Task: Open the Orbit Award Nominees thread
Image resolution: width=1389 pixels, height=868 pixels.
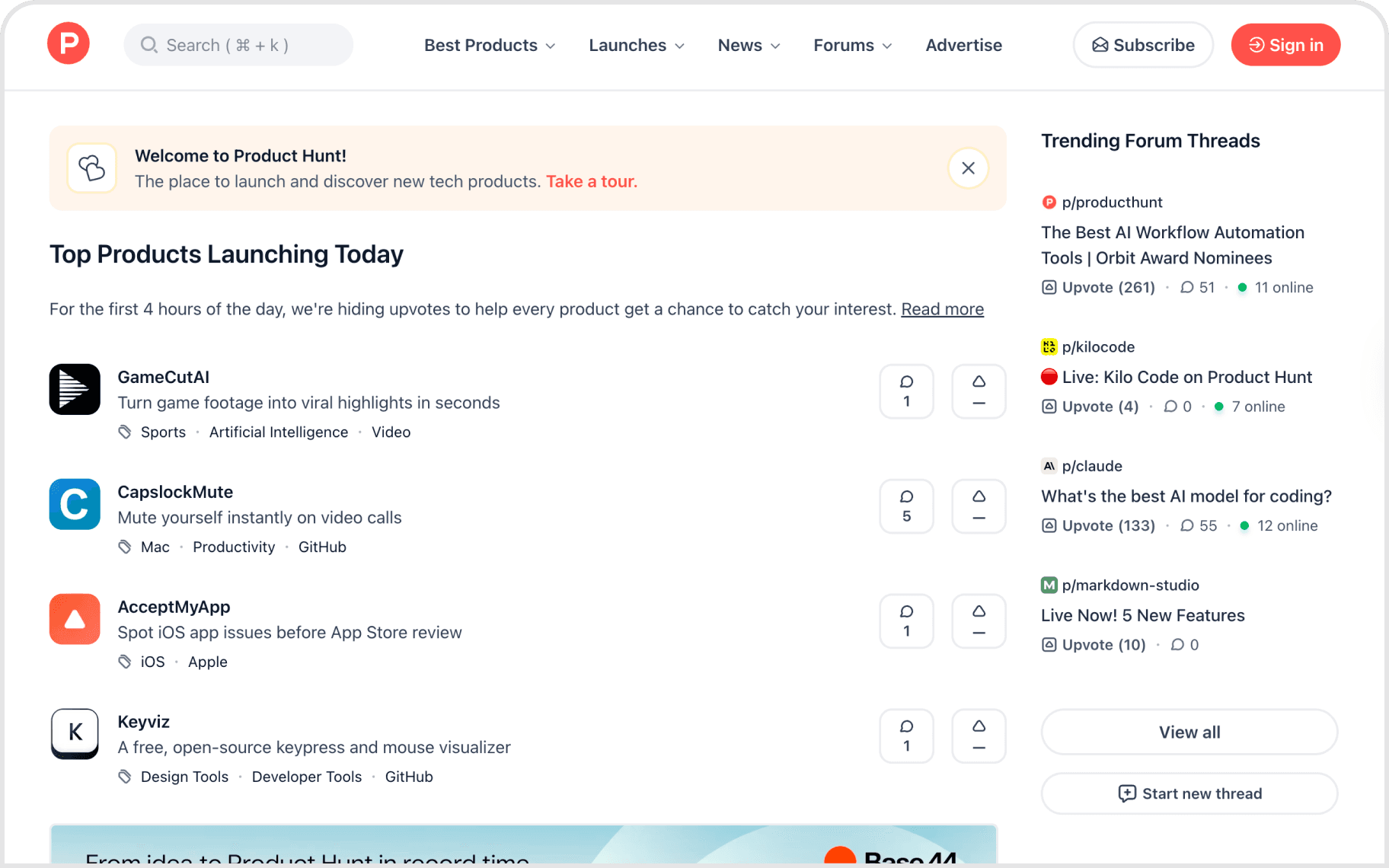Action: coord(1173,245)
